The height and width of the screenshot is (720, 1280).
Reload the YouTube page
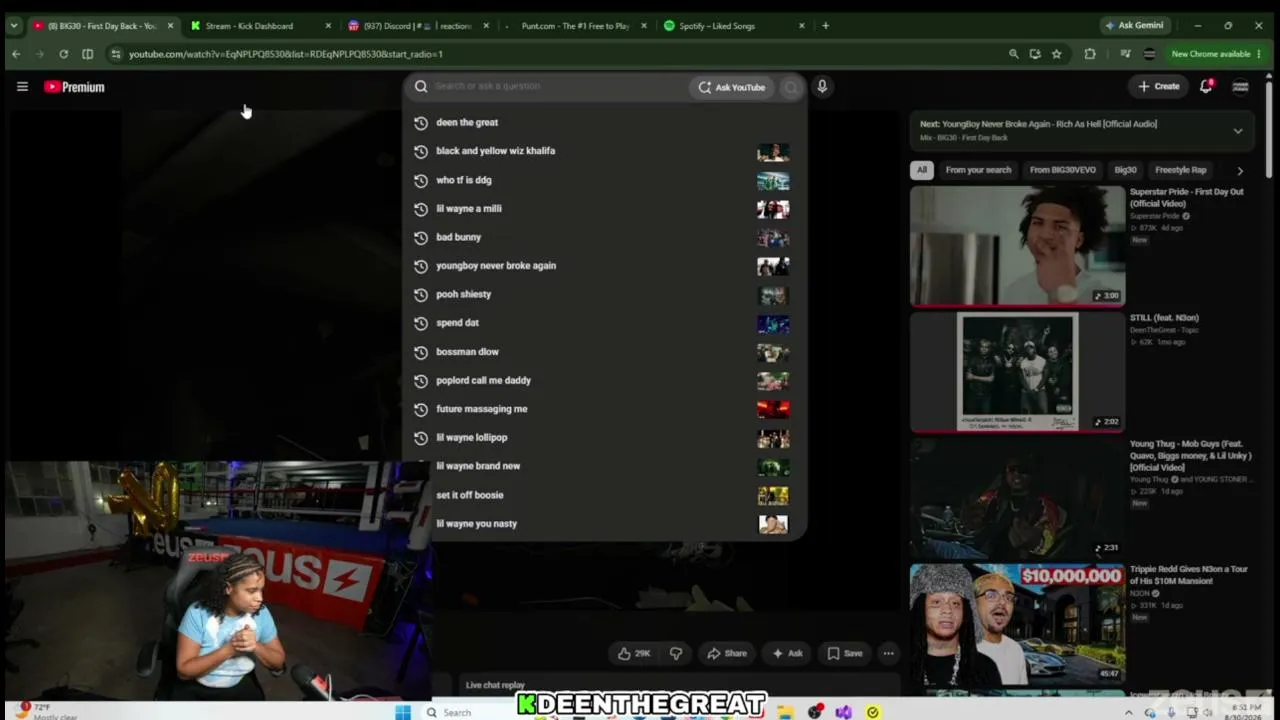pos(63,54)
